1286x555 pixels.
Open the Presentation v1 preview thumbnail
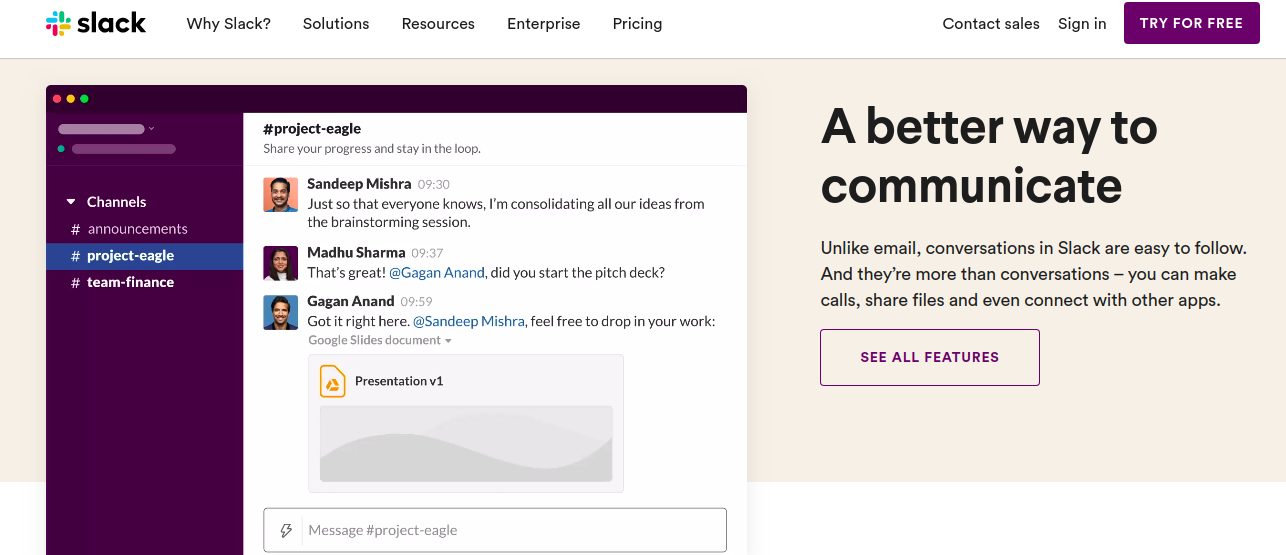tap(466, 443)
